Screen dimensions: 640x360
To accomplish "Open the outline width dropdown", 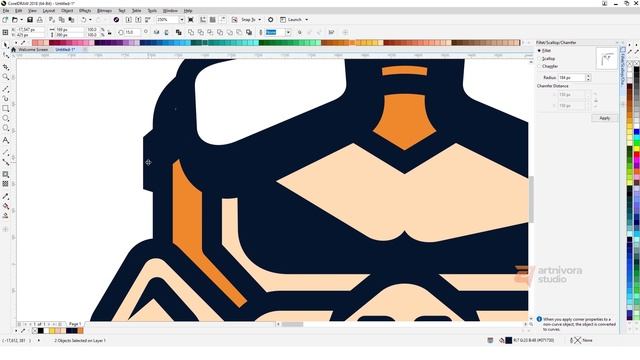I will tap(288, 32).
